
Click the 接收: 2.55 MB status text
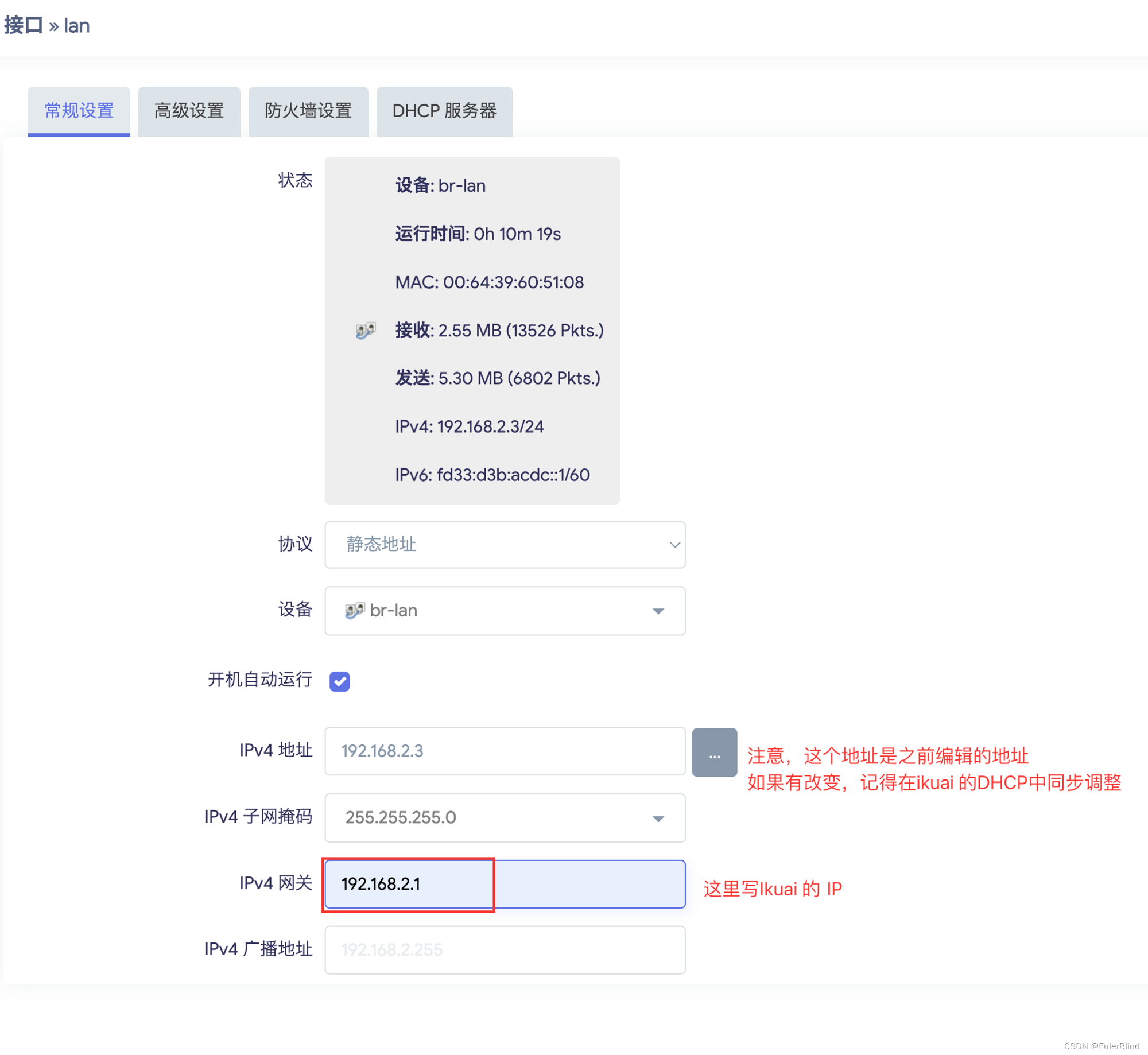tap(499, 331)
